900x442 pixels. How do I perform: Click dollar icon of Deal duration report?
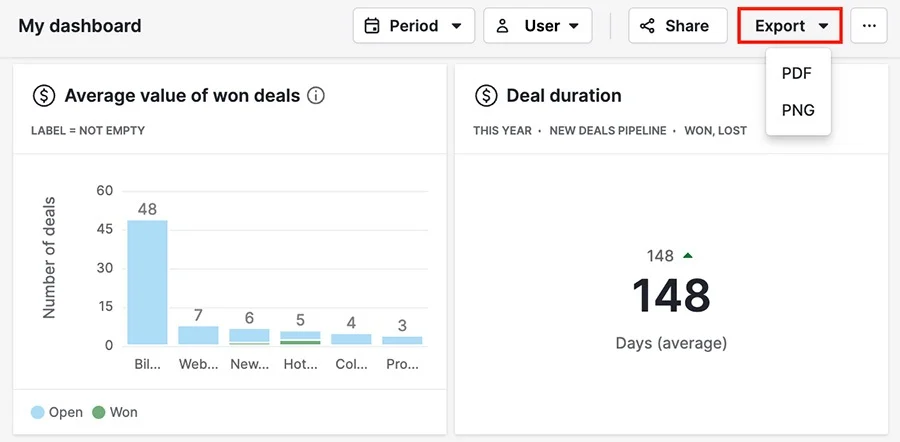coord(486,96)
